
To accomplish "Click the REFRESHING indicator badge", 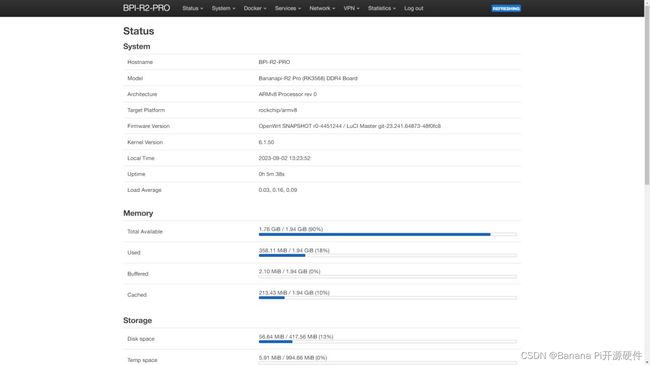I will tap(506, 8).
